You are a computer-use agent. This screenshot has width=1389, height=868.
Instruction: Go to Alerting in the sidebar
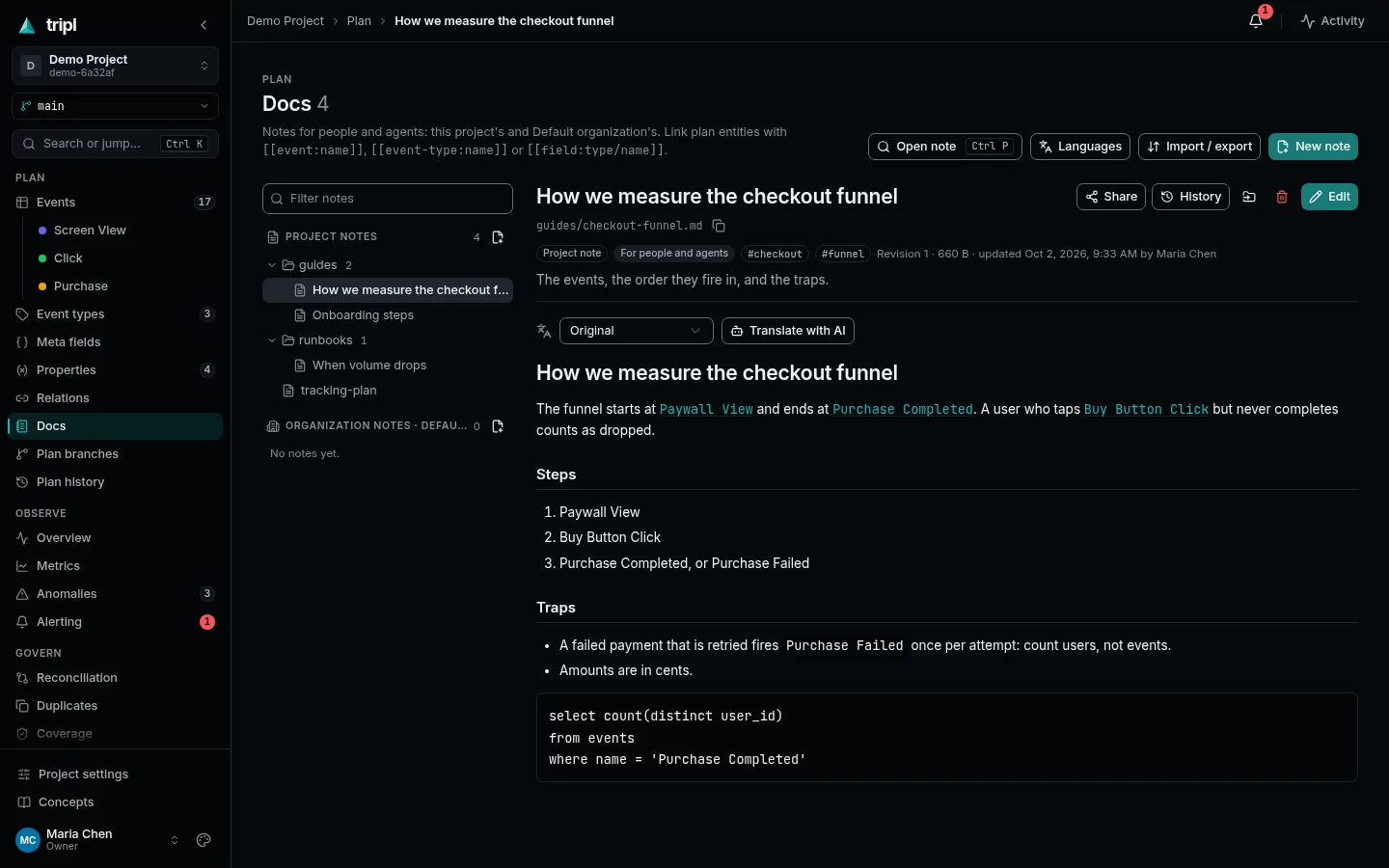[115, 622]
